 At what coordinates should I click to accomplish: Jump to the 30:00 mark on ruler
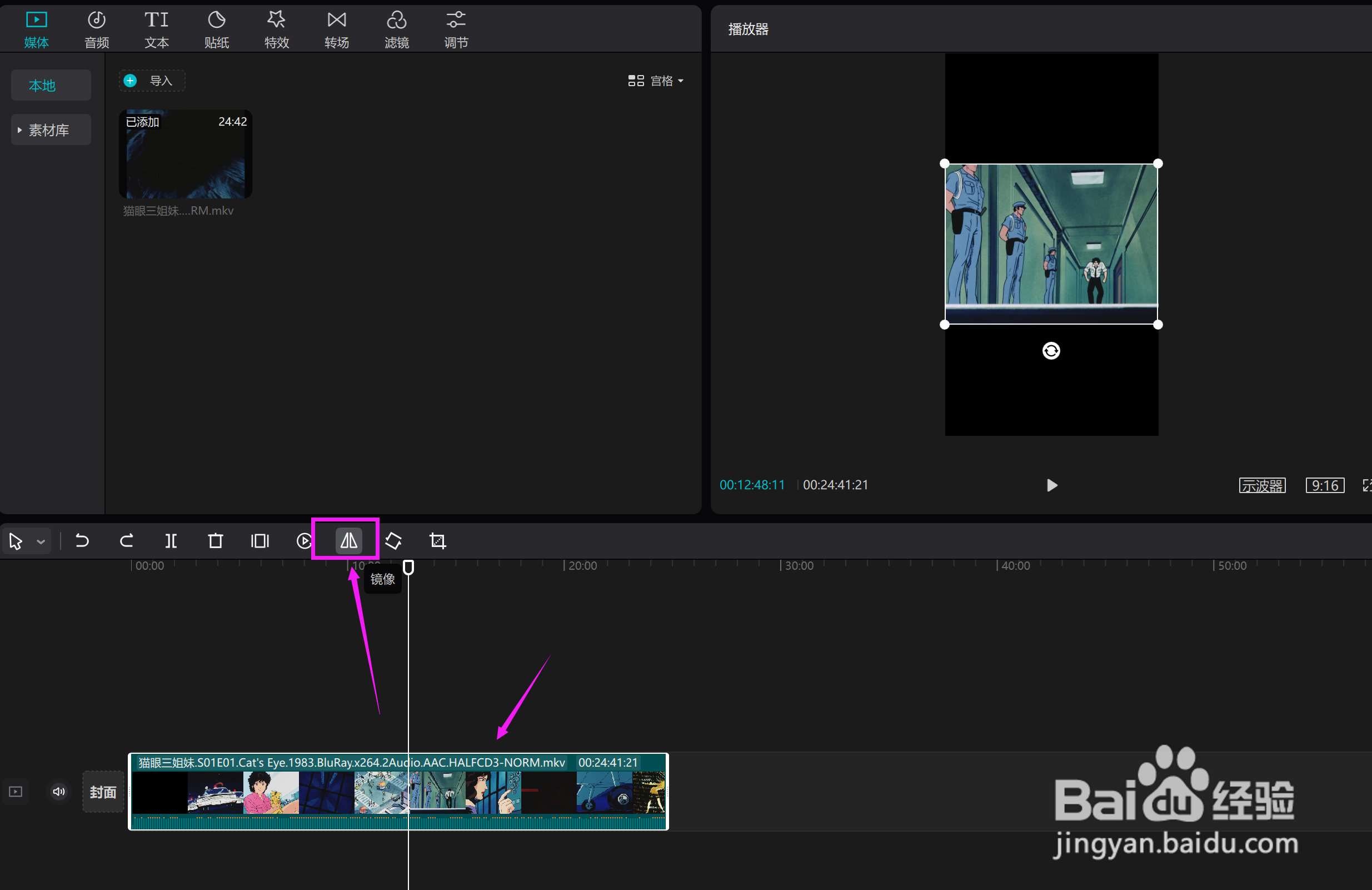[799, 566]
